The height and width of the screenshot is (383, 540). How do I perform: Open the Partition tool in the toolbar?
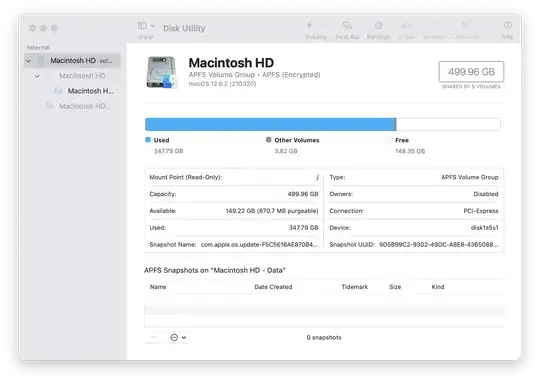pyautogui.click(x=379, y=25)
